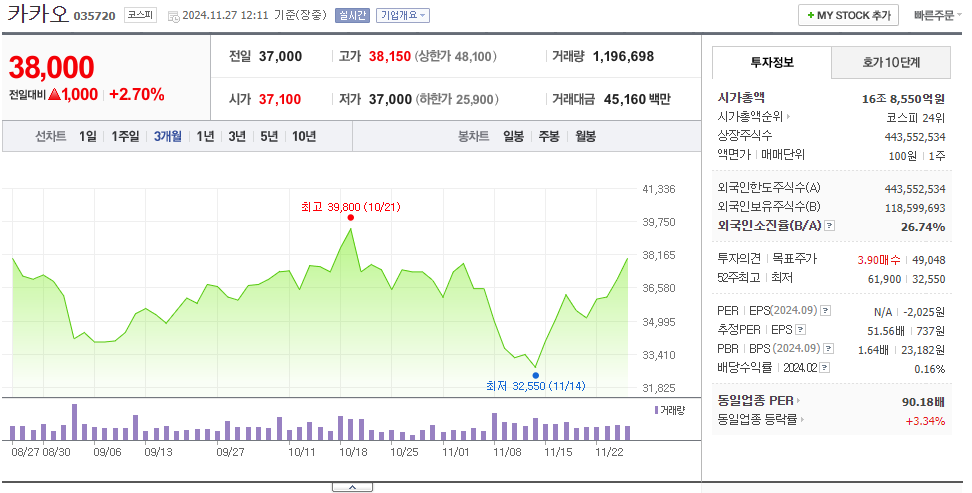Select the 3개월 line chart period

pyautogui.click(x=168, y=136)
